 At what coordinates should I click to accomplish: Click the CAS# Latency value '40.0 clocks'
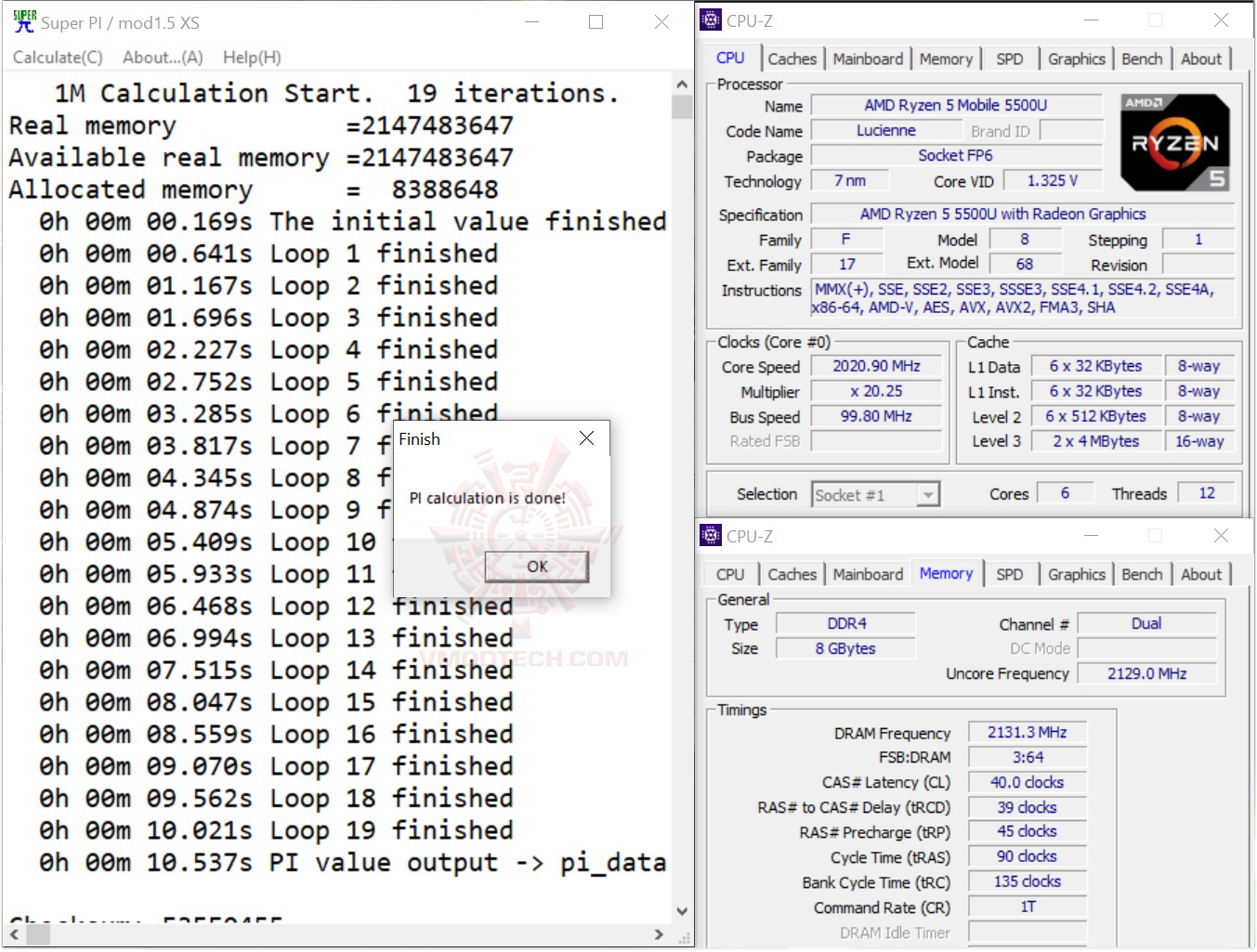coord(1027,783)
